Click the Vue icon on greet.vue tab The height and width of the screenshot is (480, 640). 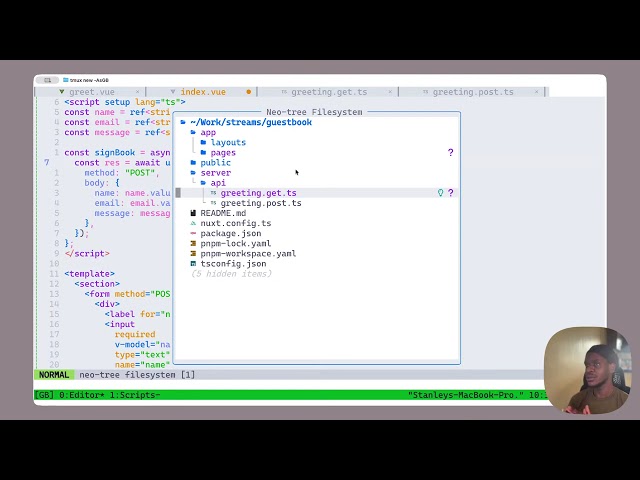pos(62,92)
